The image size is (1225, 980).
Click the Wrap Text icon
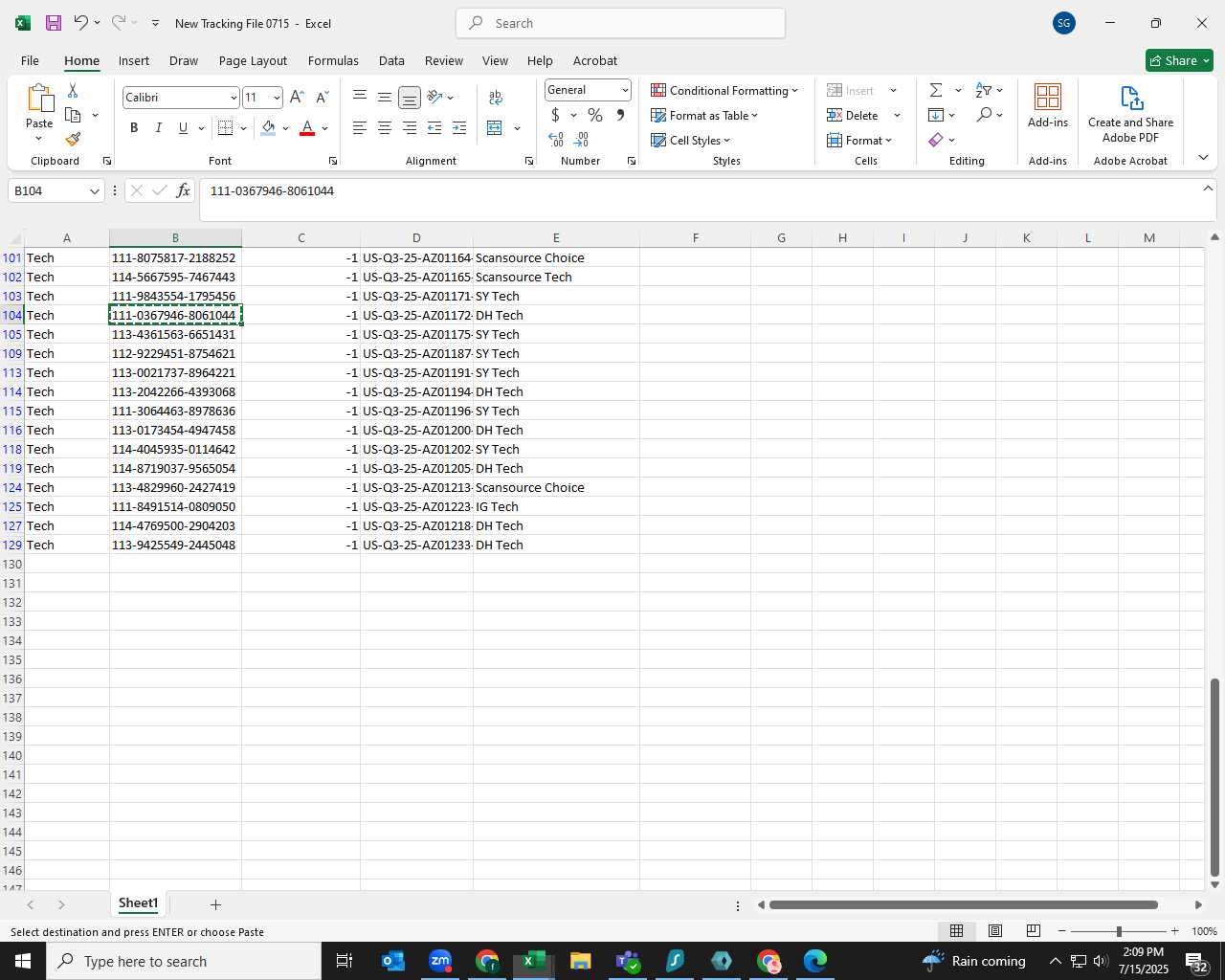496,98
